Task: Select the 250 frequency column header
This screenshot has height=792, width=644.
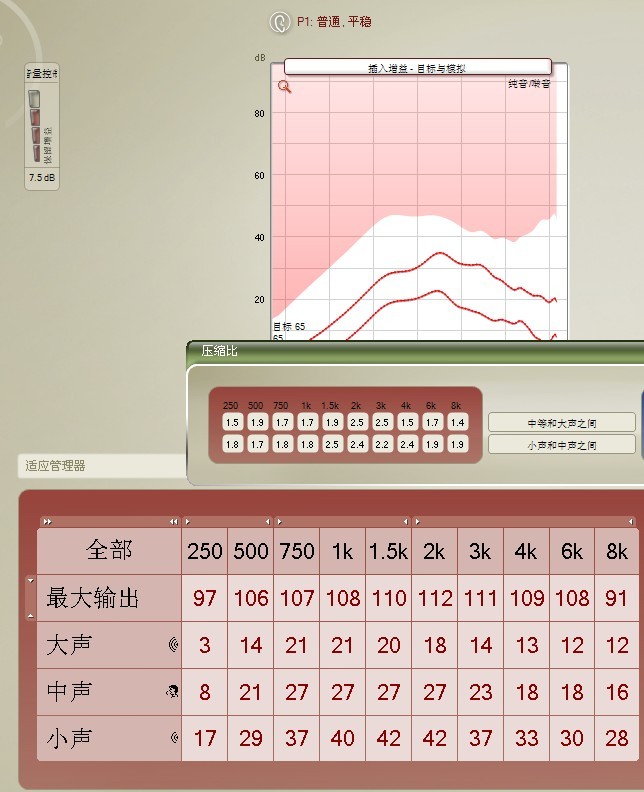Action: tap(205, 551)
